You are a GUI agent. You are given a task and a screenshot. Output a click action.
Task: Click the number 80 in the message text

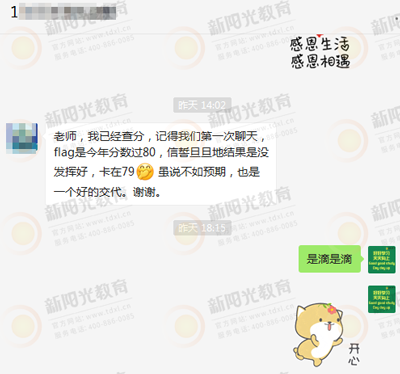pyautogui.click(x=149, y=152)
